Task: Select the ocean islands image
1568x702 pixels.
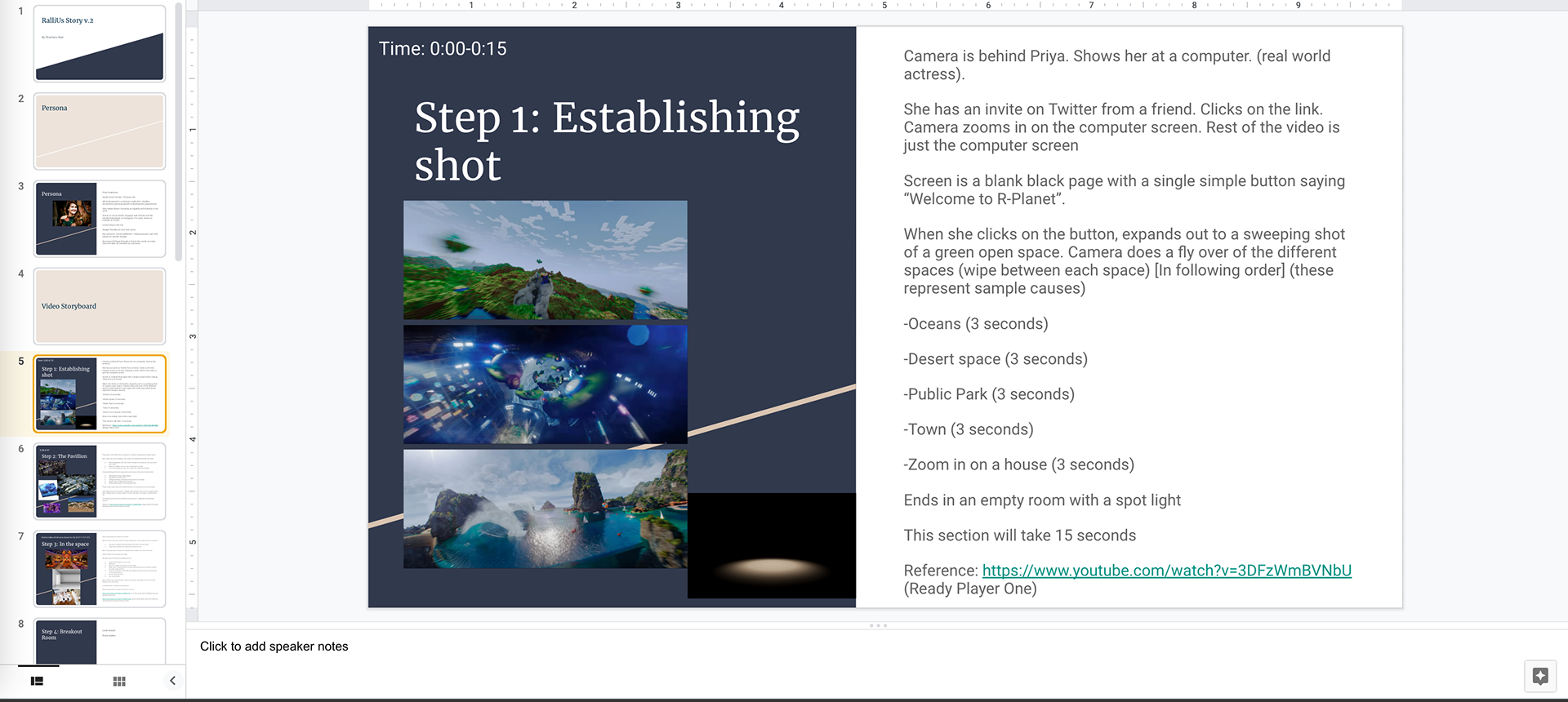Action: pos(546,509)
